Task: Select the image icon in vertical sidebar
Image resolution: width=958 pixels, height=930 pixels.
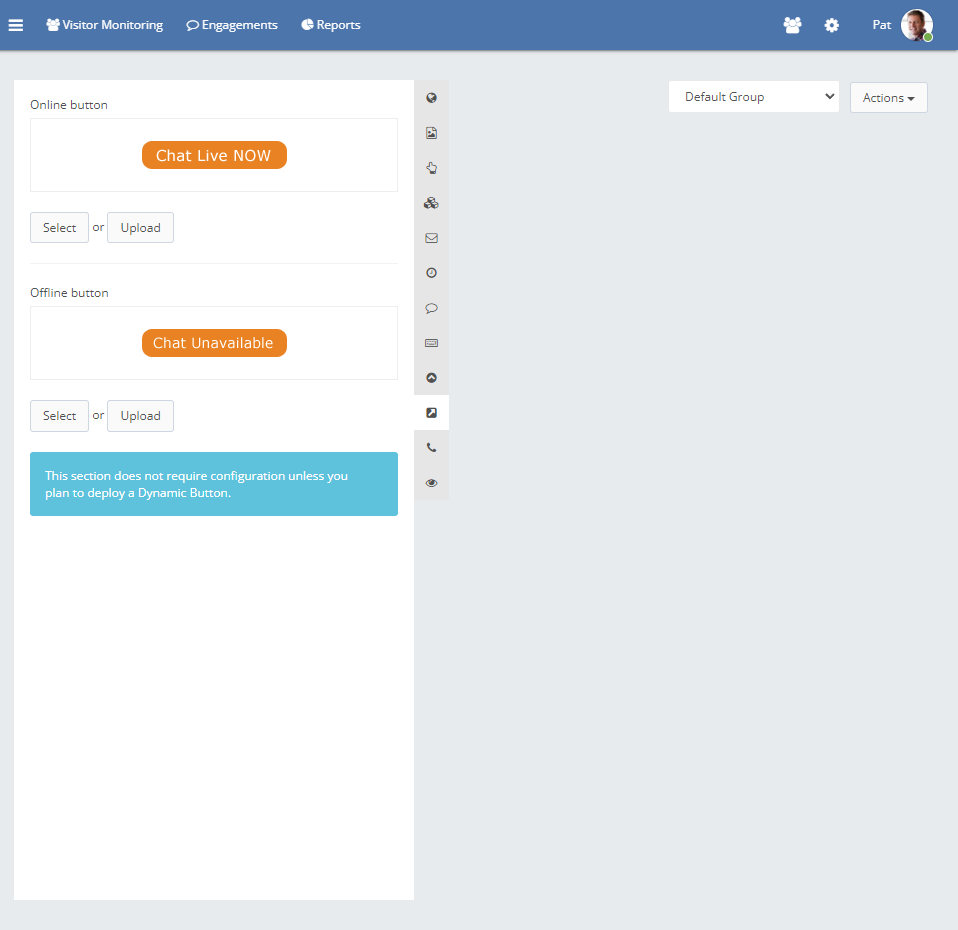Action: 431,133
